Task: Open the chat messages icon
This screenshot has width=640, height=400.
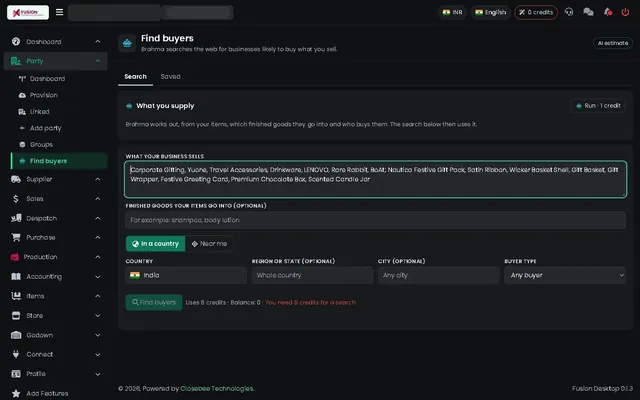Action: coord(588,12)
